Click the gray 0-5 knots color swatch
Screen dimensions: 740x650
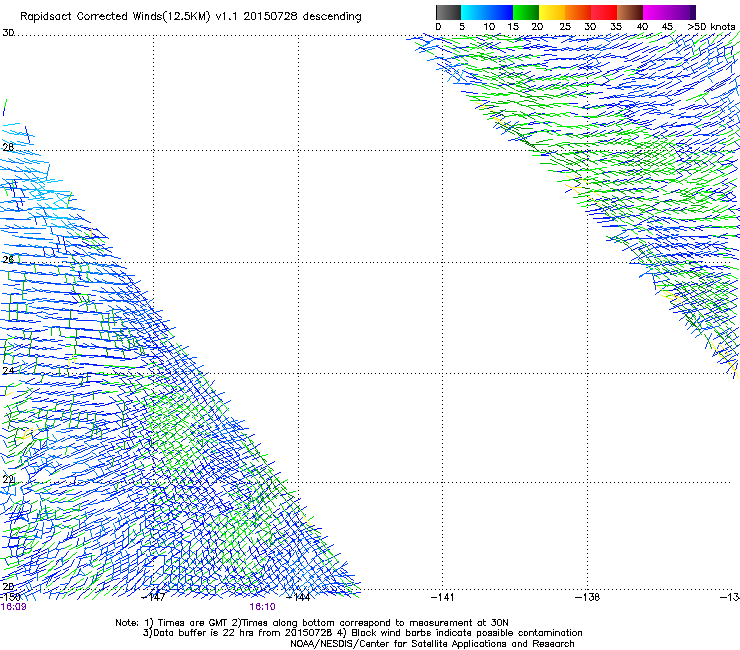(x=448, y=12)
